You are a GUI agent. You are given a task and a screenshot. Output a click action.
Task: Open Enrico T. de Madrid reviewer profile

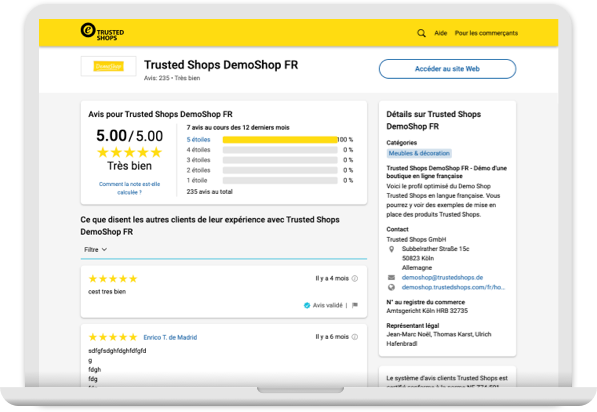[170, 337]
